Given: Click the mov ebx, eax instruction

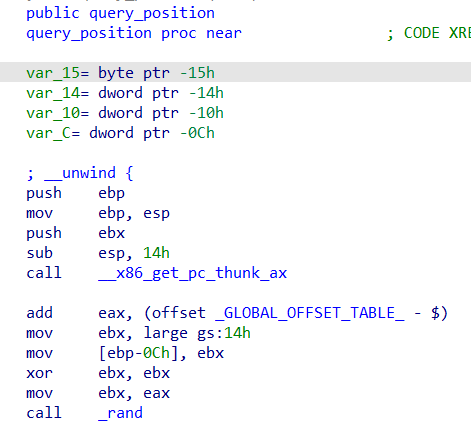Looking at the screenshot, I should pyautogui.click(x=98, y=393).
